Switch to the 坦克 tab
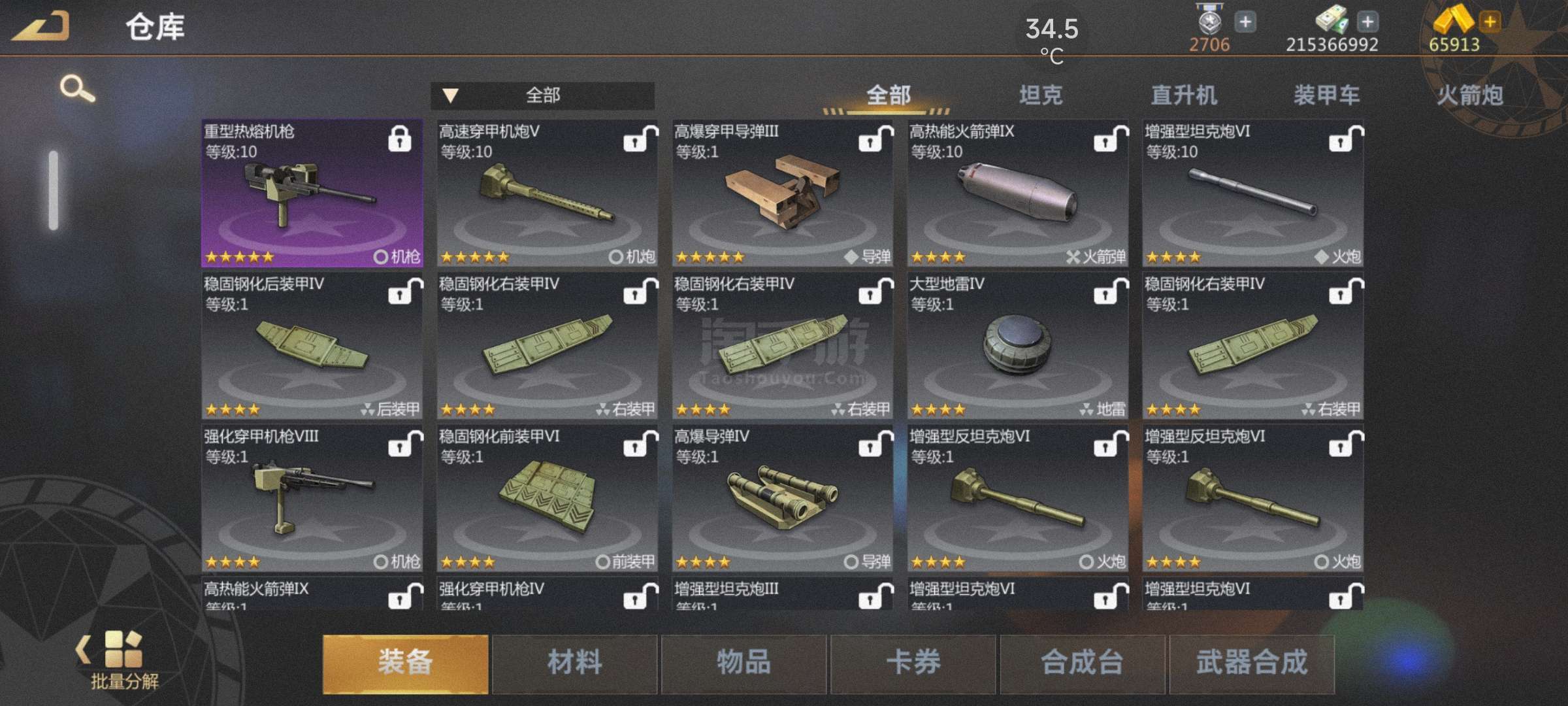The height and width of the screenshot is (706, 1568). coord(1041,95)
